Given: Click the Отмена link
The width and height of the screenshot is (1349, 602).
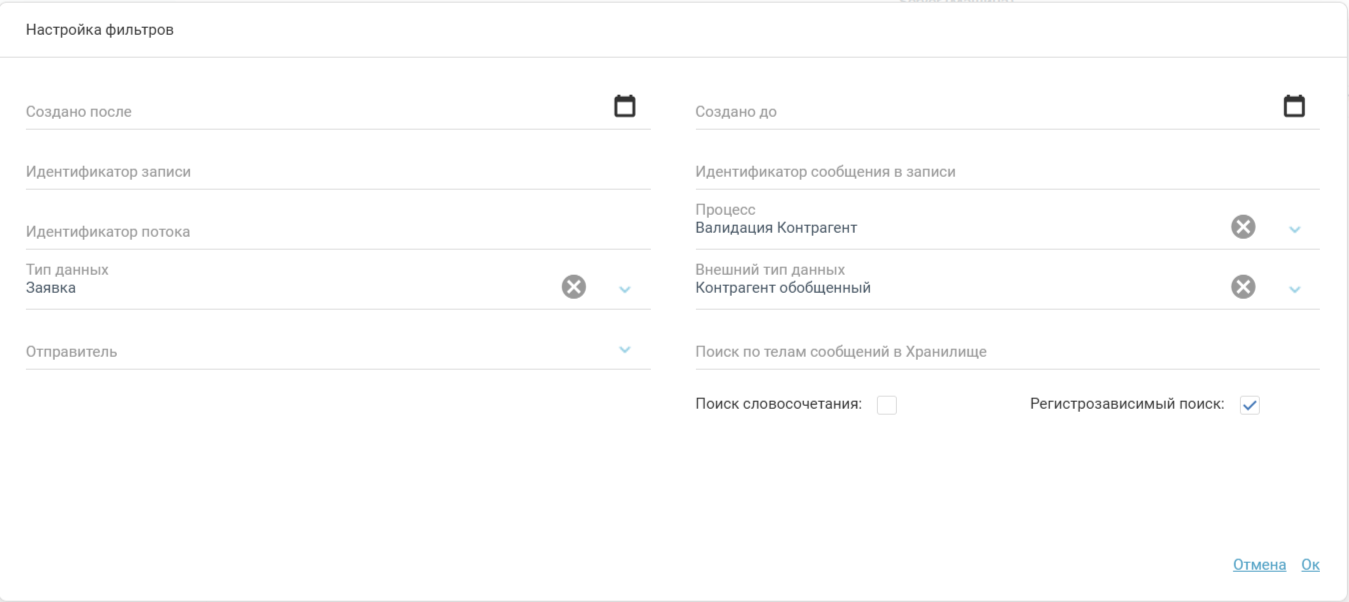Looking at the screenshot, I should tap(1259, 565).
